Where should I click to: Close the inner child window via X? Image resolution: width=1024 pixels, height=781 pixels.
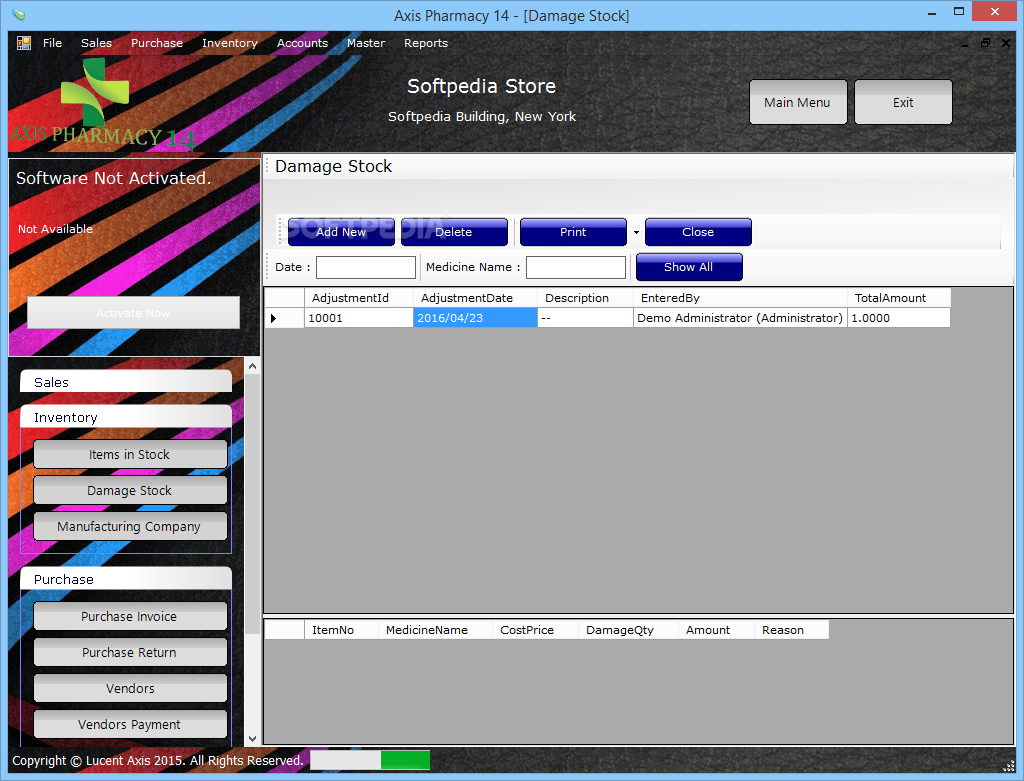point(1006,43)
